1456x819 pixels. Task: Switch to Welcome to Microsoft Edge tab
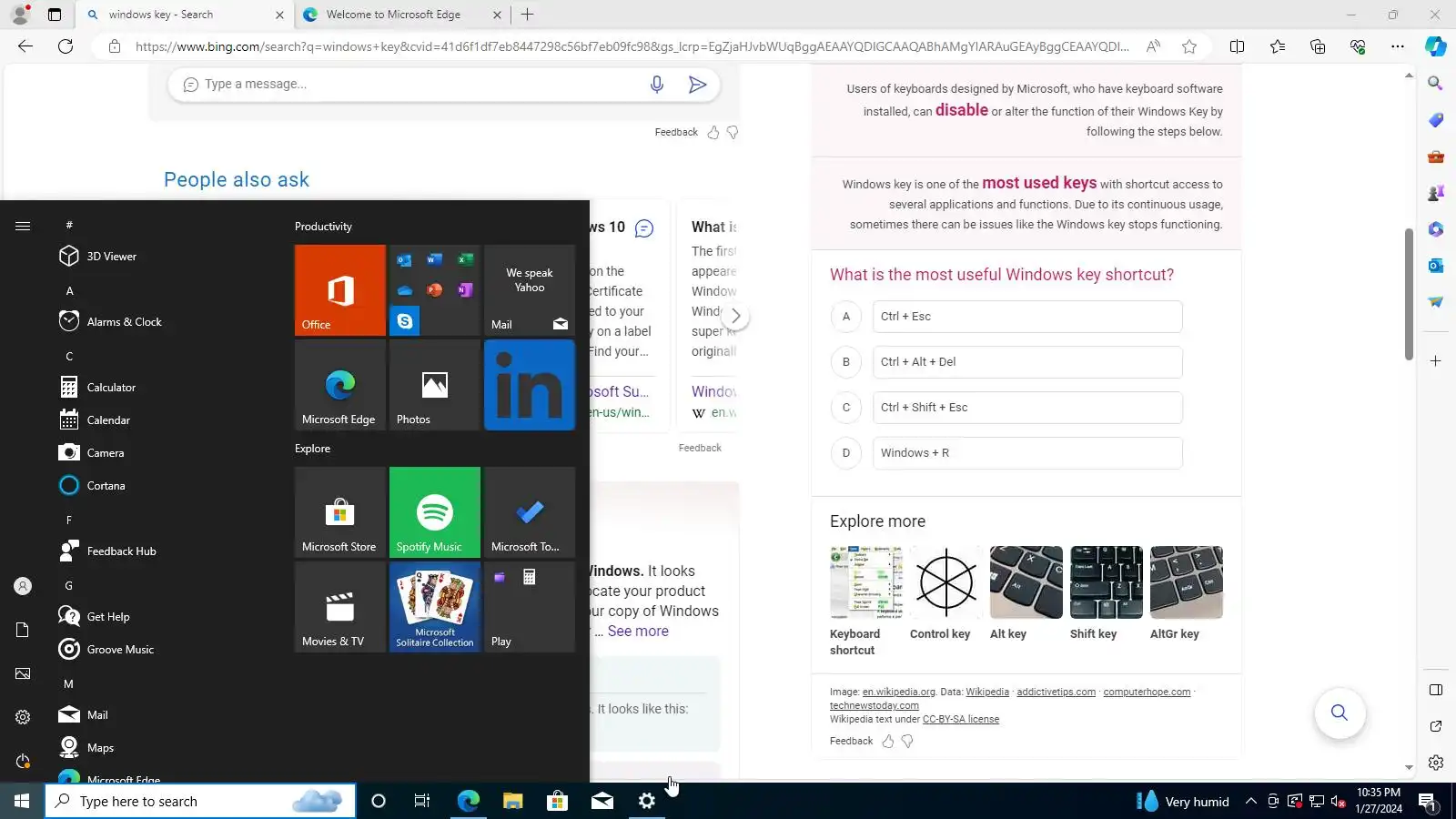coord(403,15)
